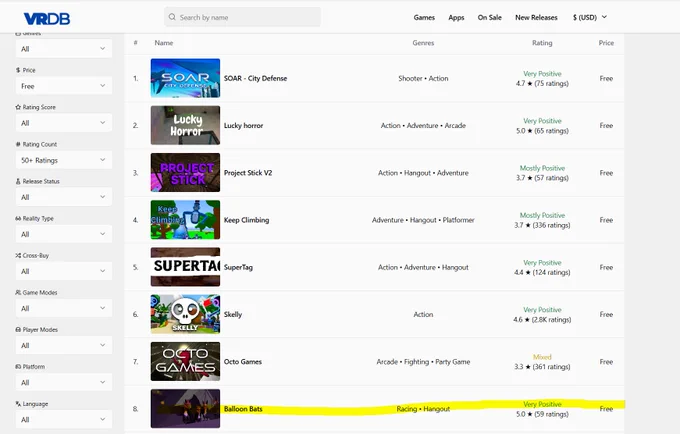Open SuperTag thumbnail image

coord(185,267)
